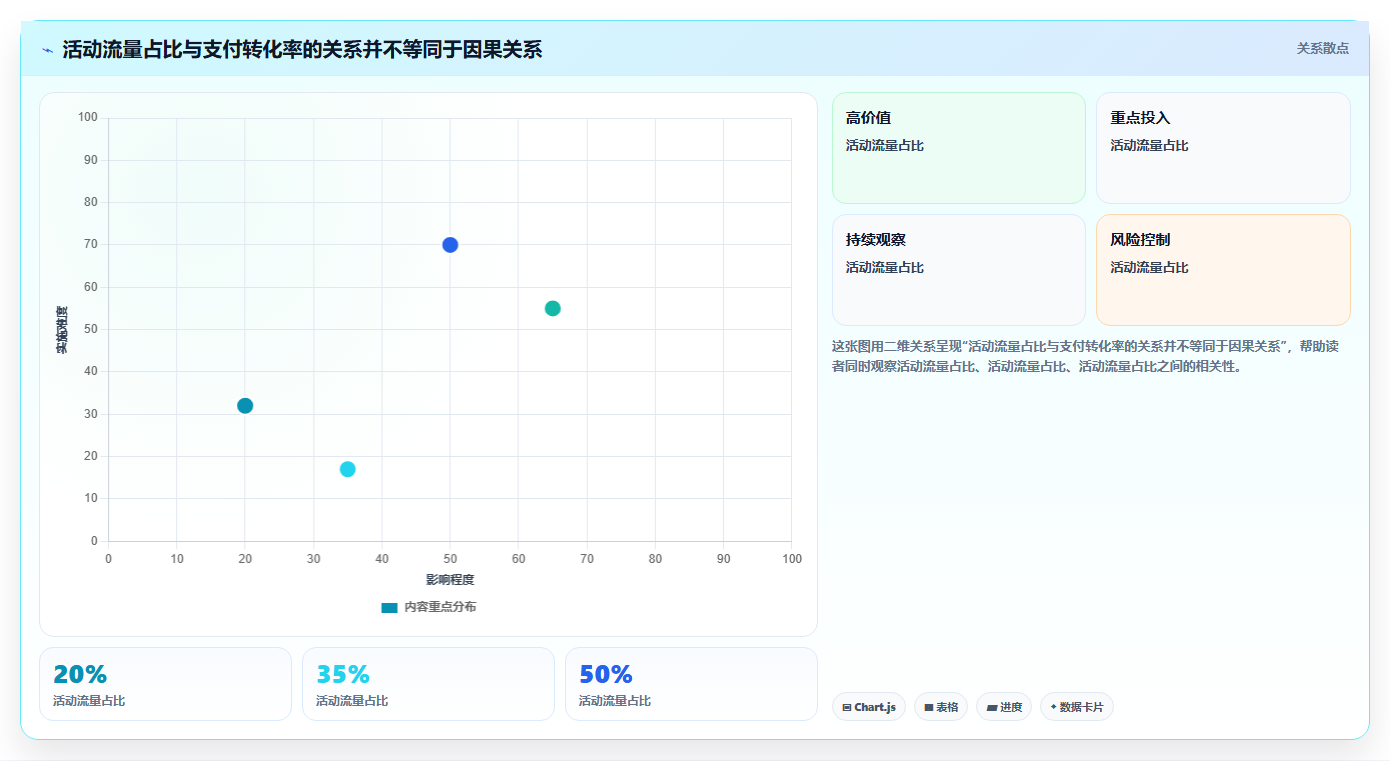The height and width of the screenshot is (761, 1390).
Task: Click the 表格 chip icon
Action: pos(929,707)
